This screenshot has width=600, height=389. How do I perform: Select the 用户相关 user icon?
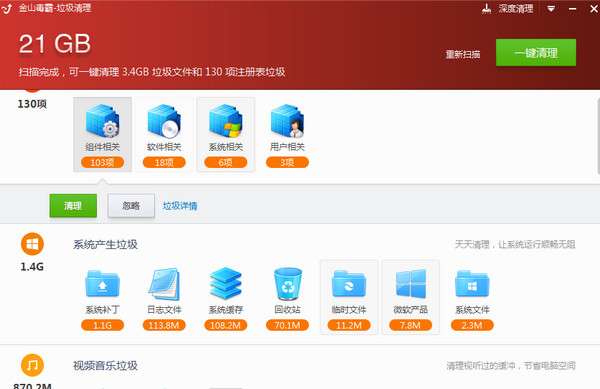(287, 121)
